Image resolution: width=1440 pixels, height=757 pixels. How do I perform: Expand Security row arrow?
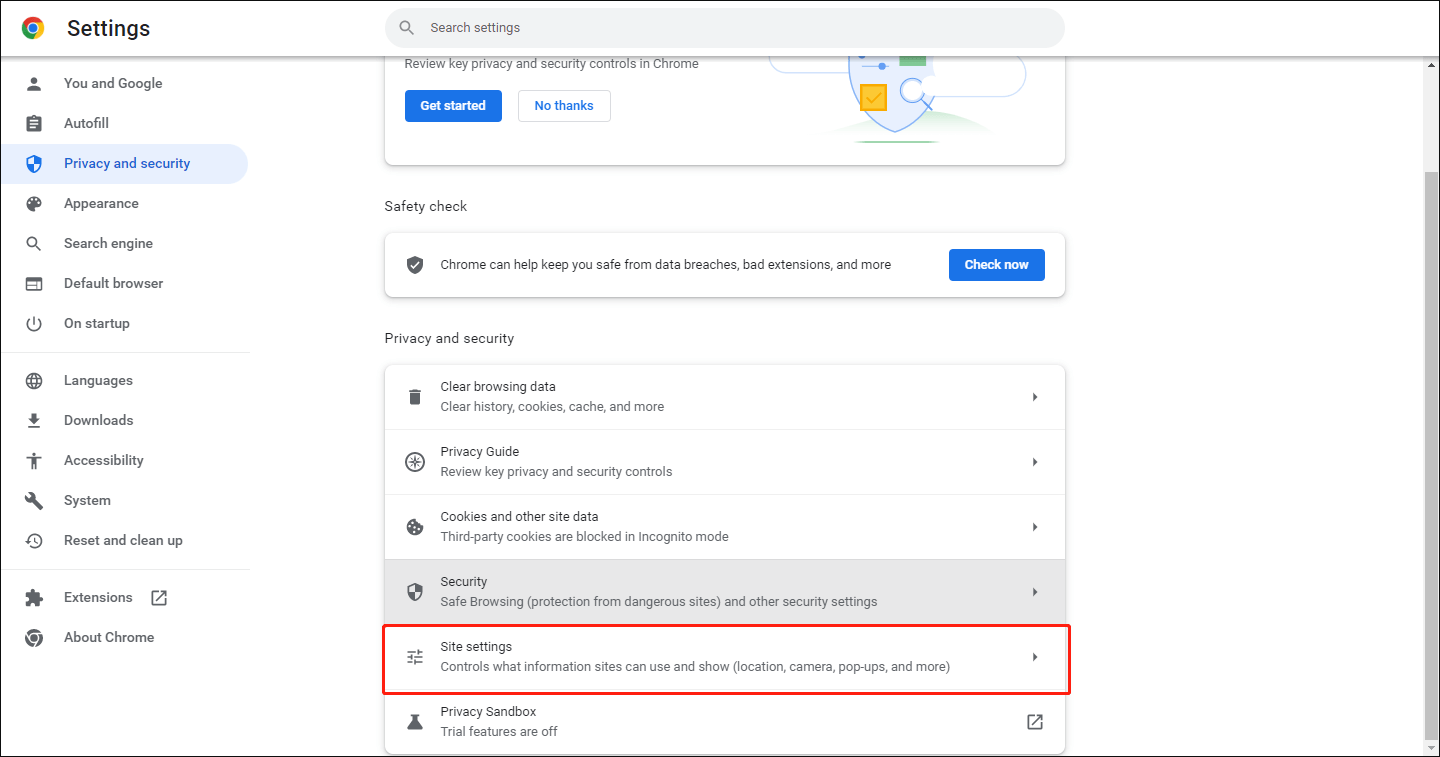click(1035, 592)
